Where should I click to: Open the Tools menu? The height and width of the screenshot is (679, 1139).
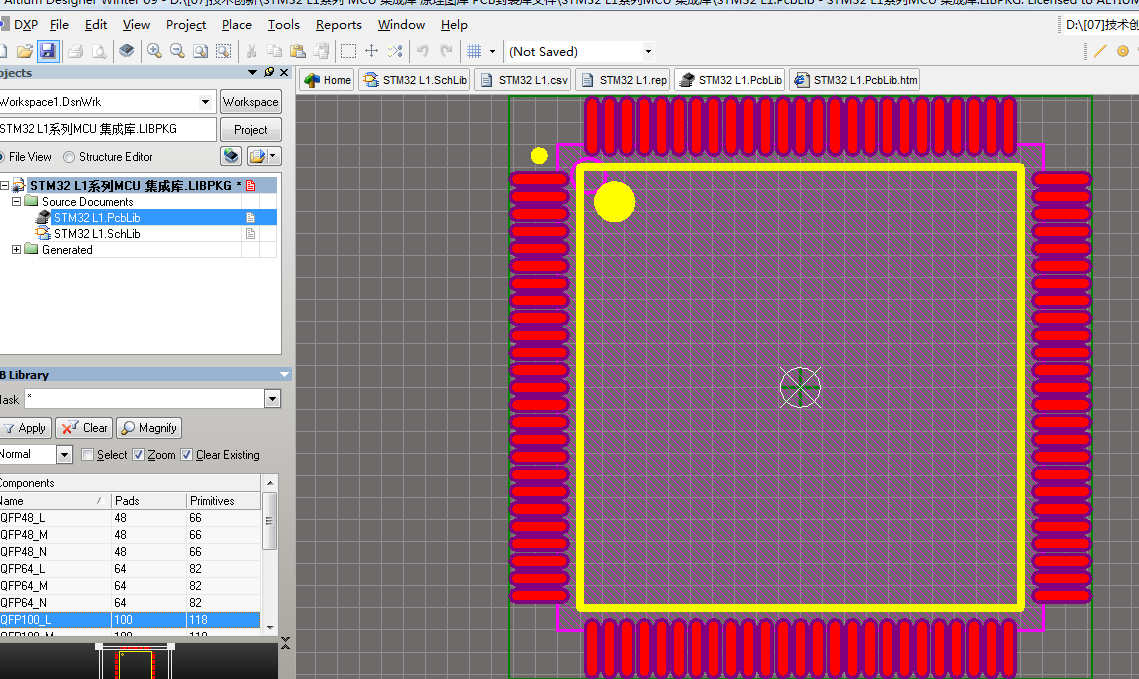point(283,25)
